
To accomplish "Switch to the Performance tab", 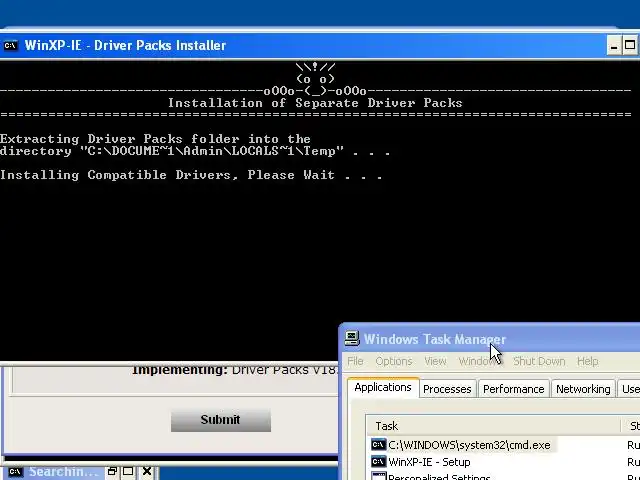I will point(513,389).
